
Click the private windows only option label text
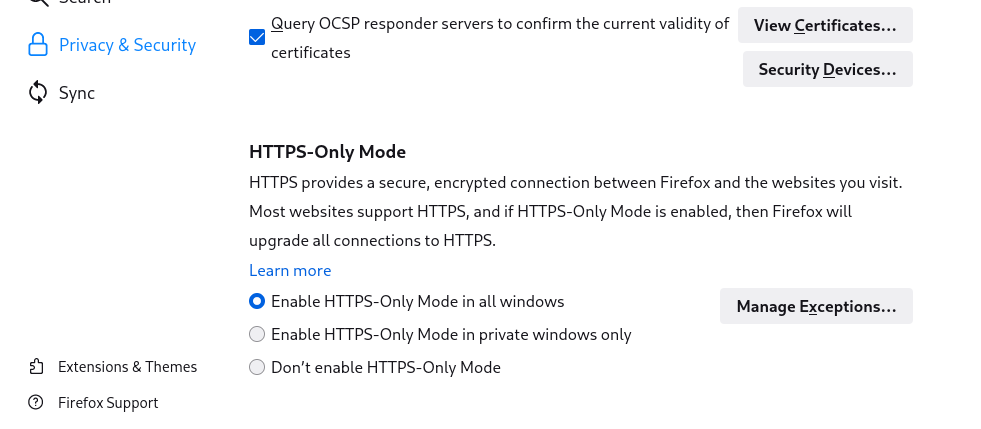coord(451,334)
